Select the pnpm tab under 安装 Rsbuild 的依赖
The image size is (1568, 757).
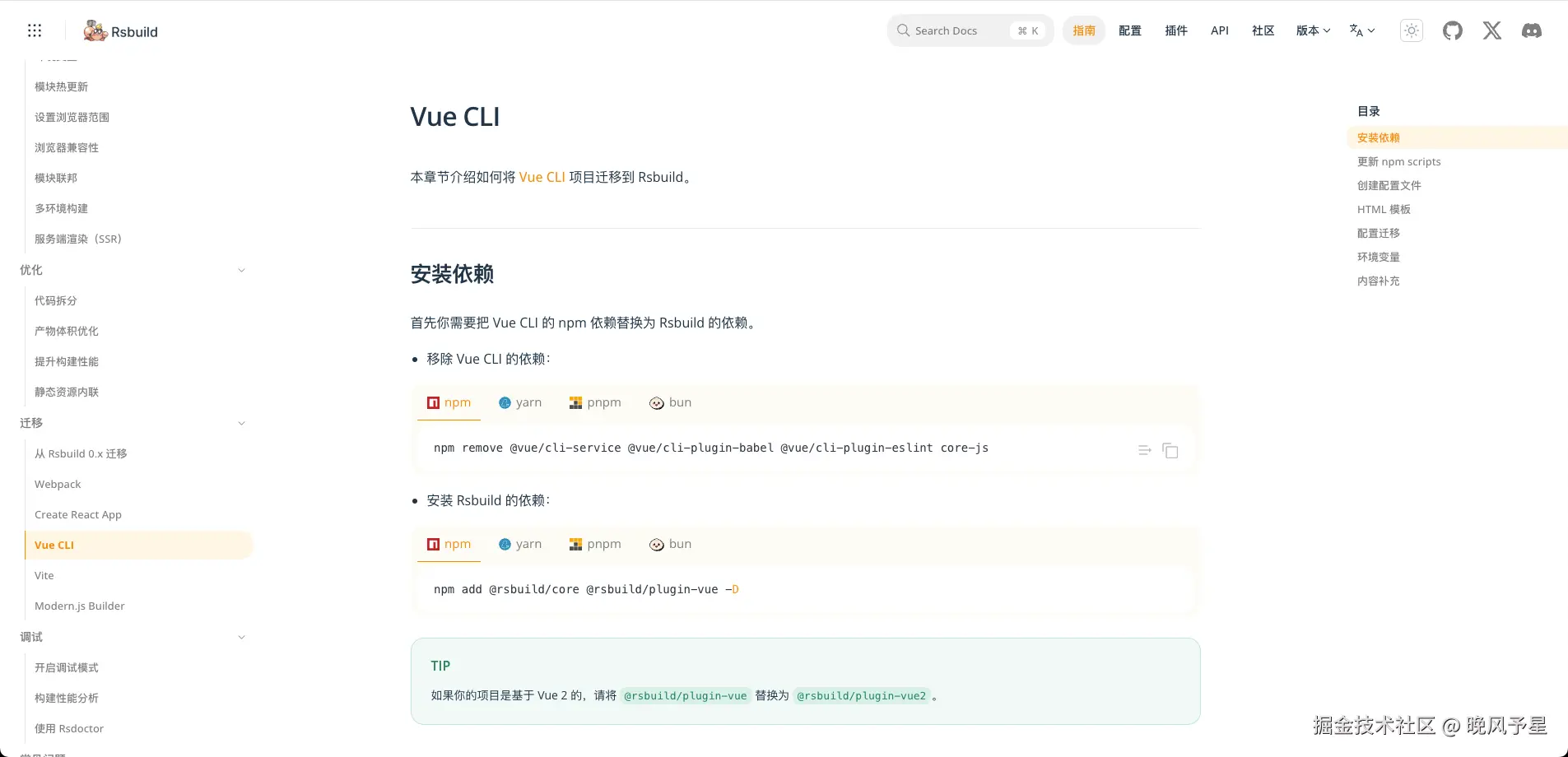pyautogui.click(x=595, y=544)
